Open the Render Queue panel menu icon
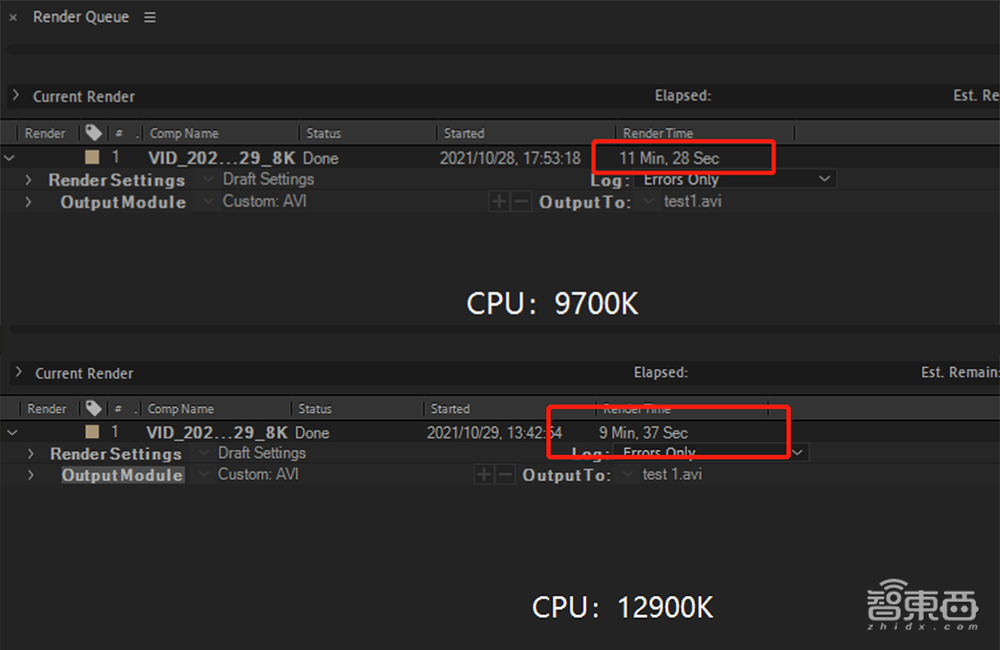1000x650 pixels. (x=150, y=18)
